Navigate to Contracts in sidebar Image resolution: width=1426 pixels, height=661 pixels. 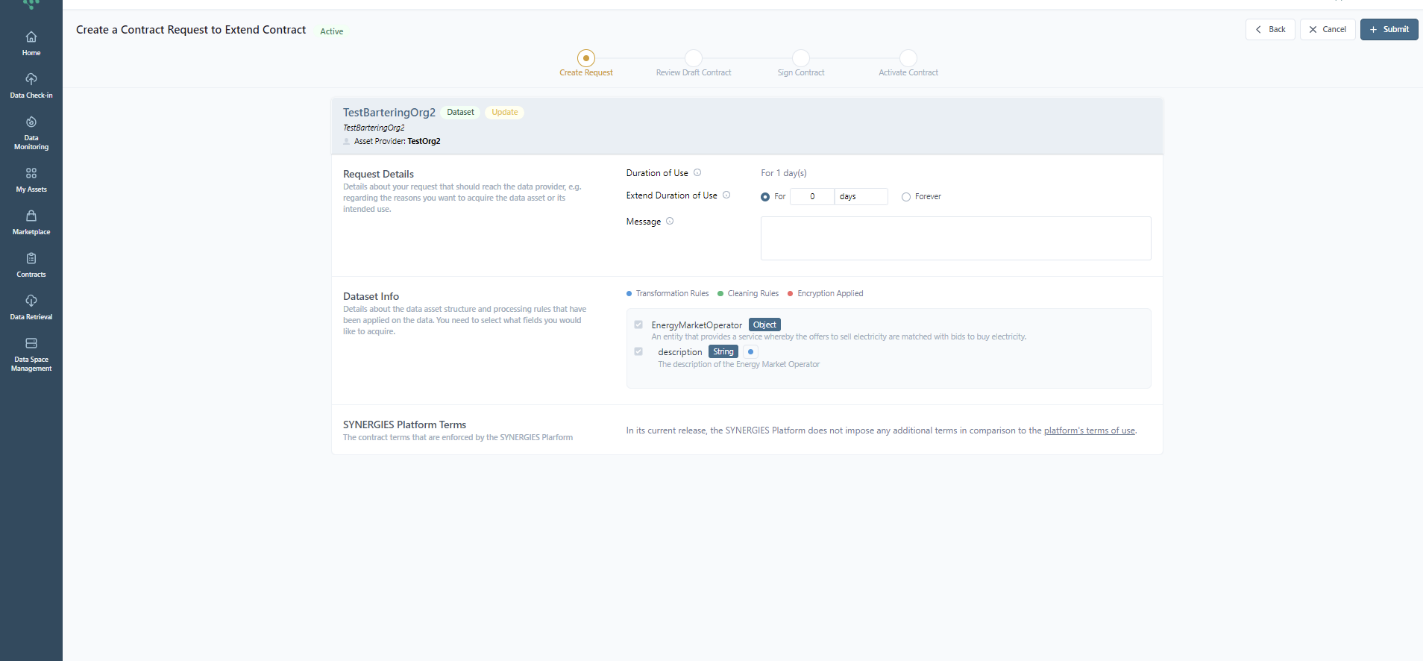[x=31, y=264]
